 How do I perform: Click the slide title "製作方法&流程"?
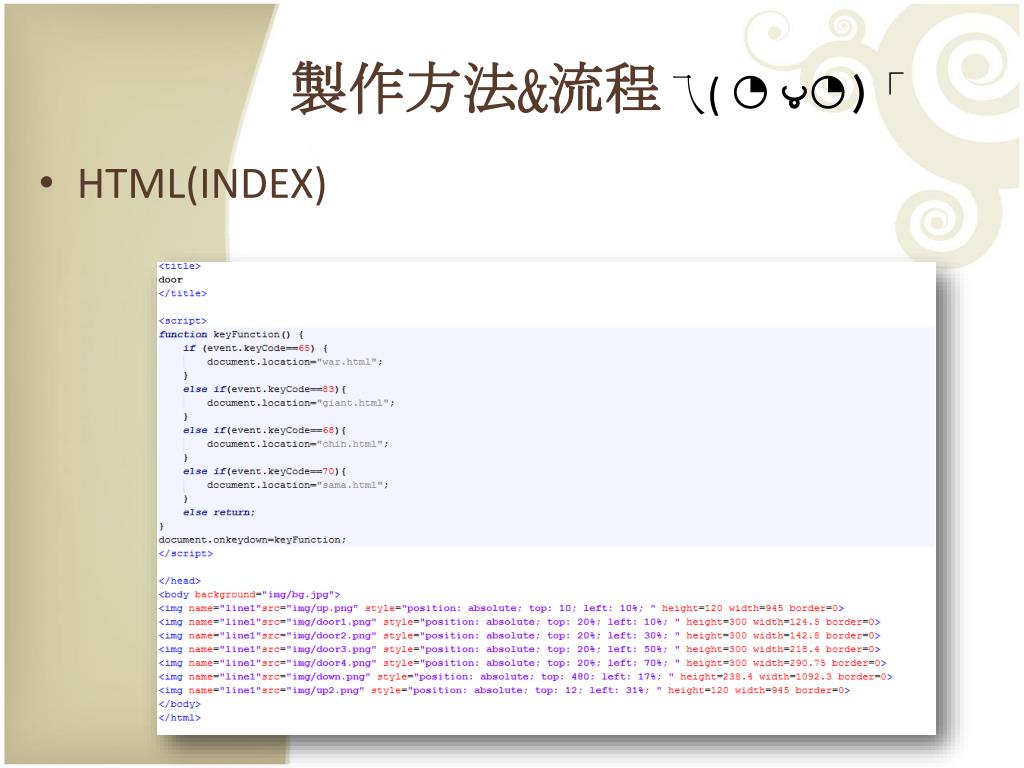pos(475,88)
